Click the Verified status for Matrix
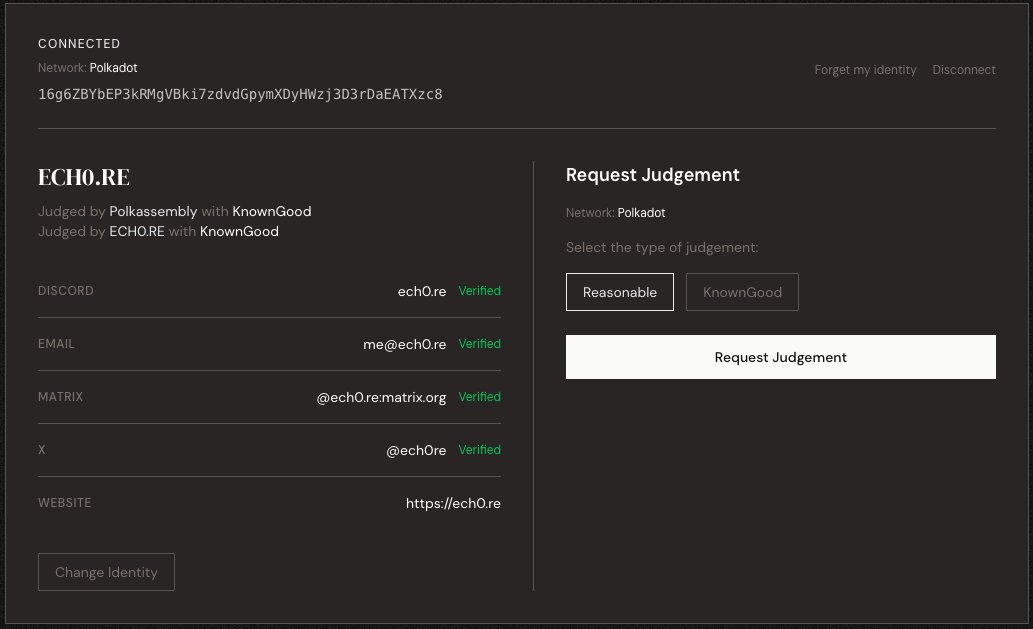Image resolution: width=1033 pixels, height=629 pixels. 480,397
